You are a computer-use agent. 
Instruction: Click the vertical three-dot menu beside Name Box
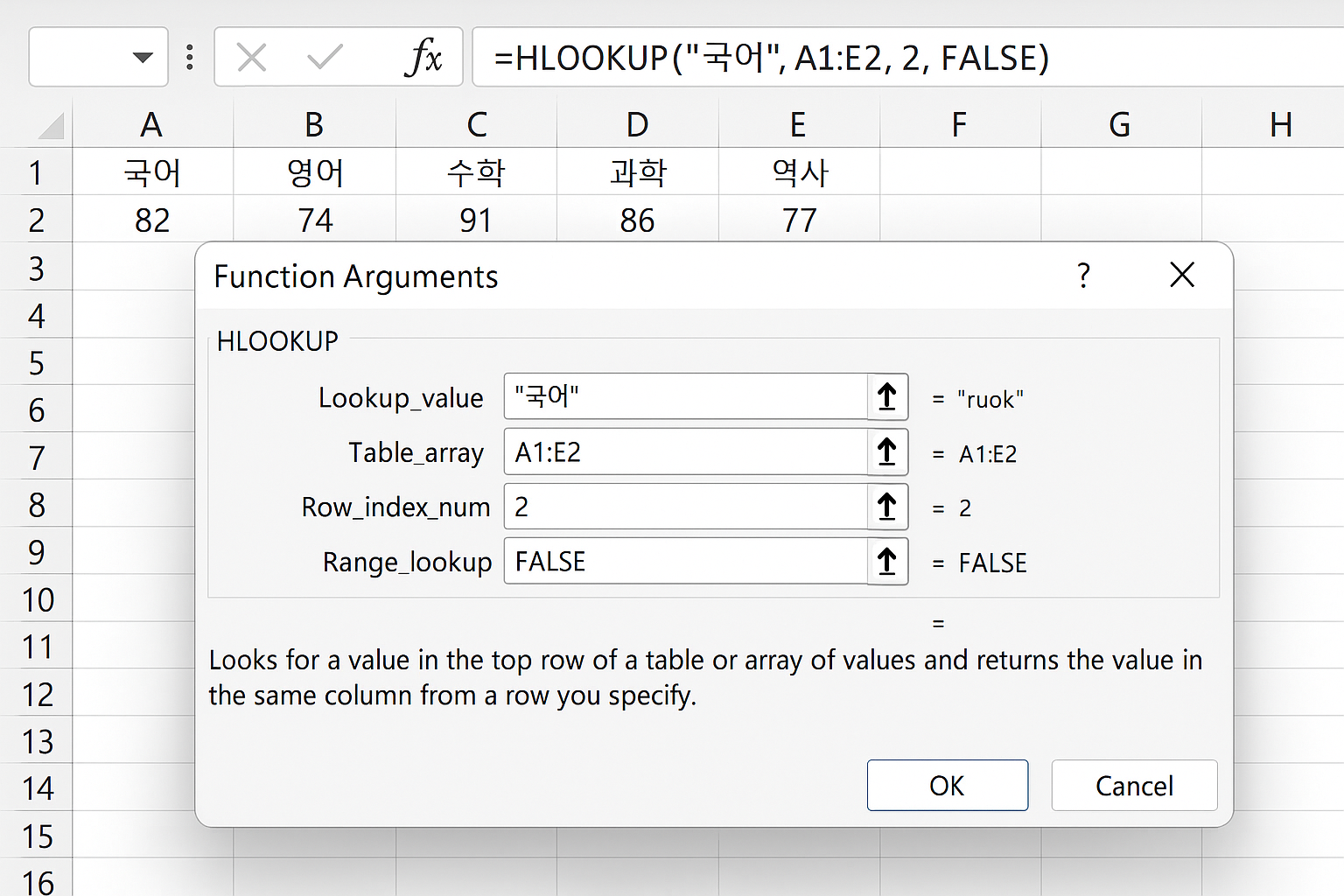pos(190,57)
